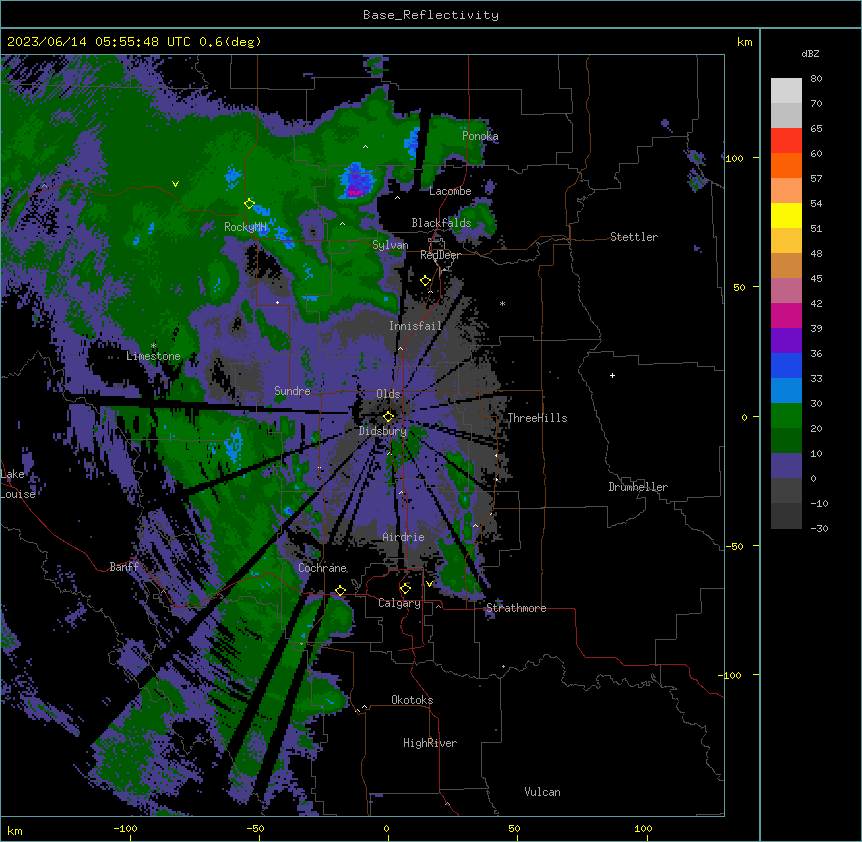Pick the blue 33-36 dBZ legend swatch
Image resolution: width=862 pixels, height=842 pixels.
tap(786, 366)
